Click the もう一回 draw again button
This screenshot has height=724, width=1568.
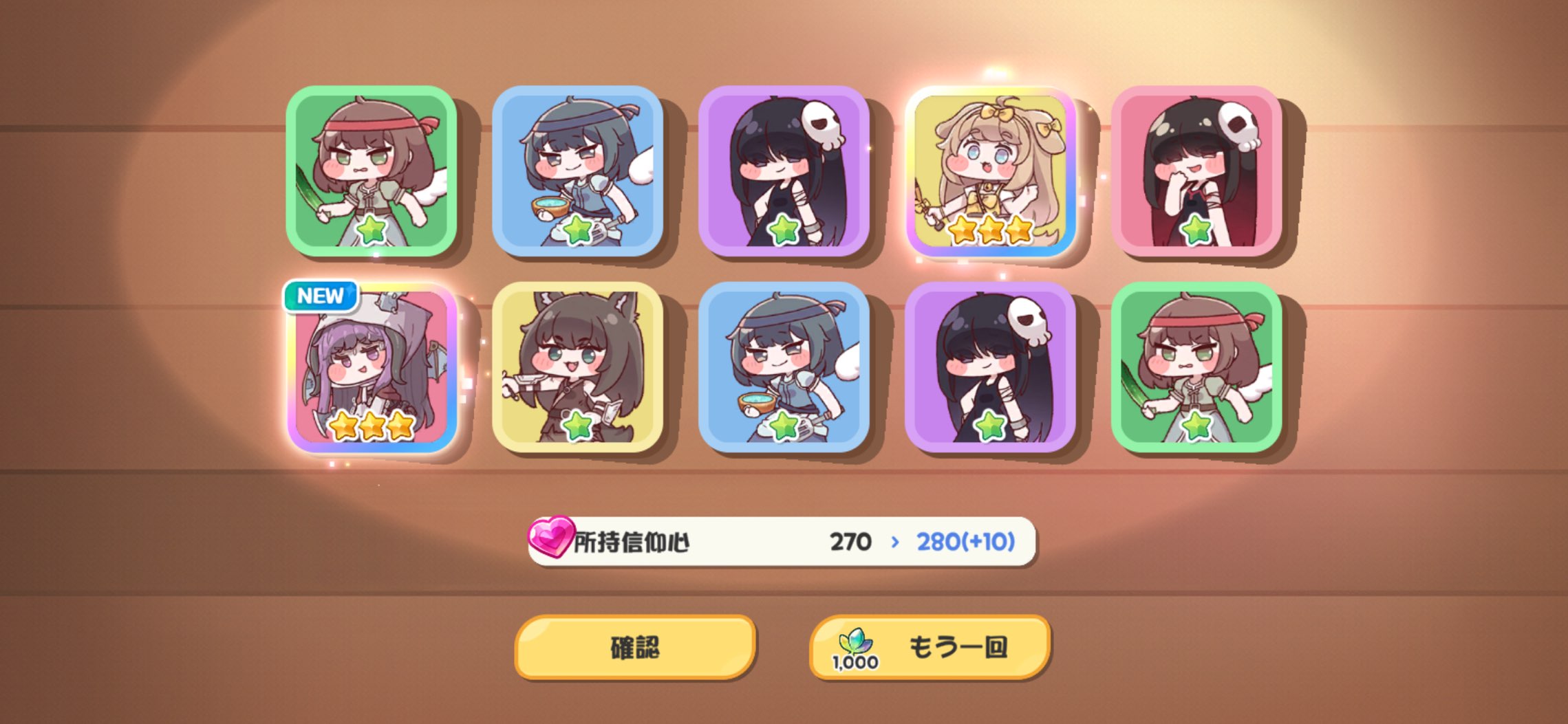(x=930, y=647)
